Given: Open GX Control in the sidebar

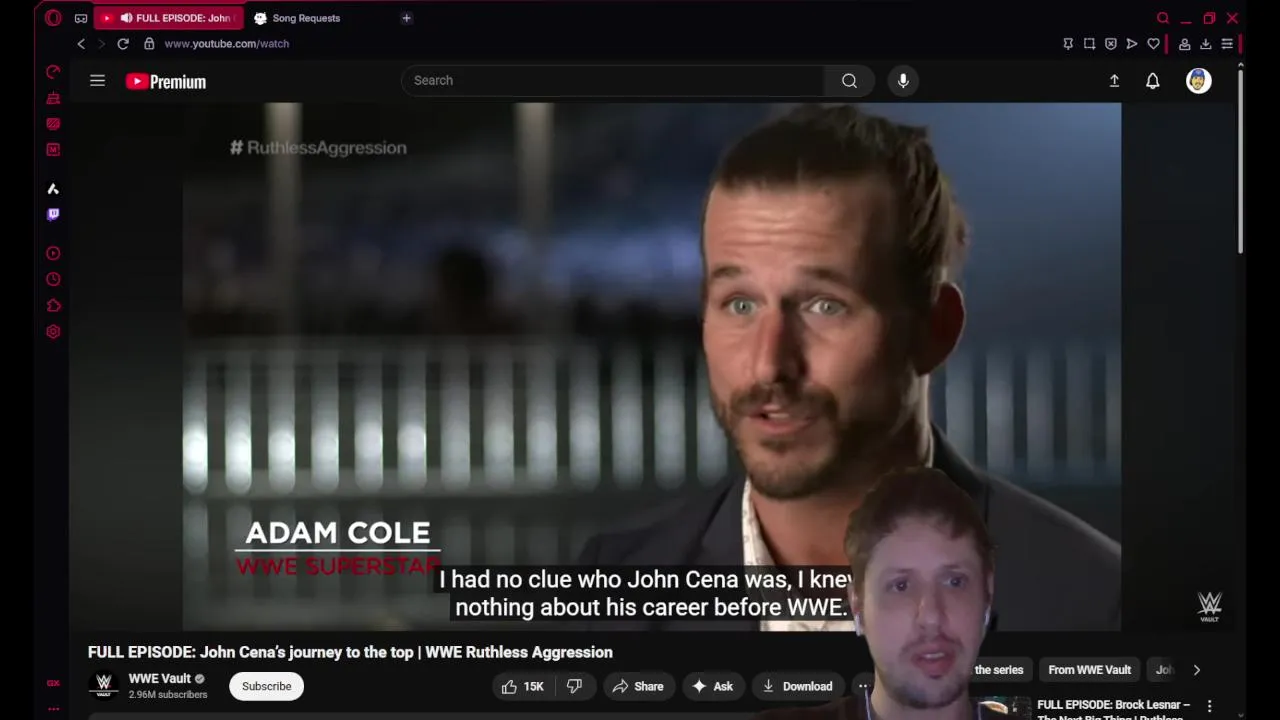Looking at the screenshot, I should (x=53, y=72).
